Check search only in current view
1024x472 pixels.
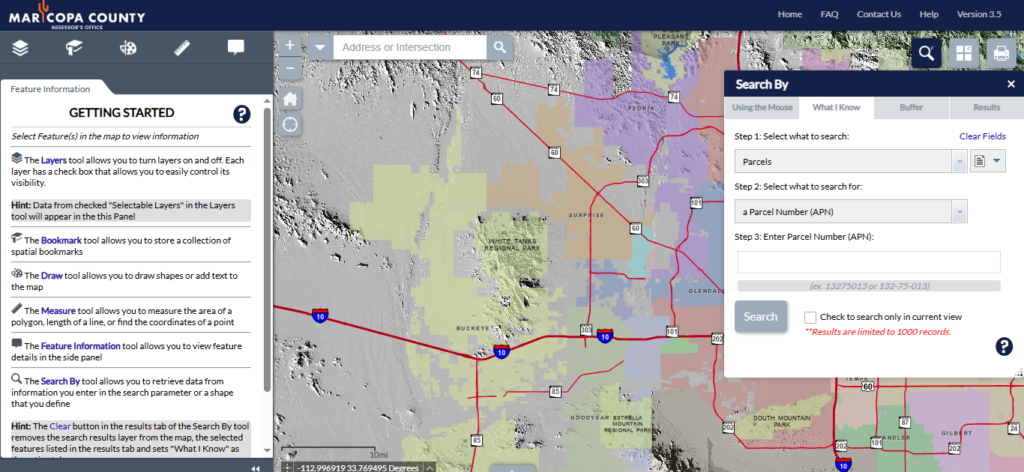point(810,317)
